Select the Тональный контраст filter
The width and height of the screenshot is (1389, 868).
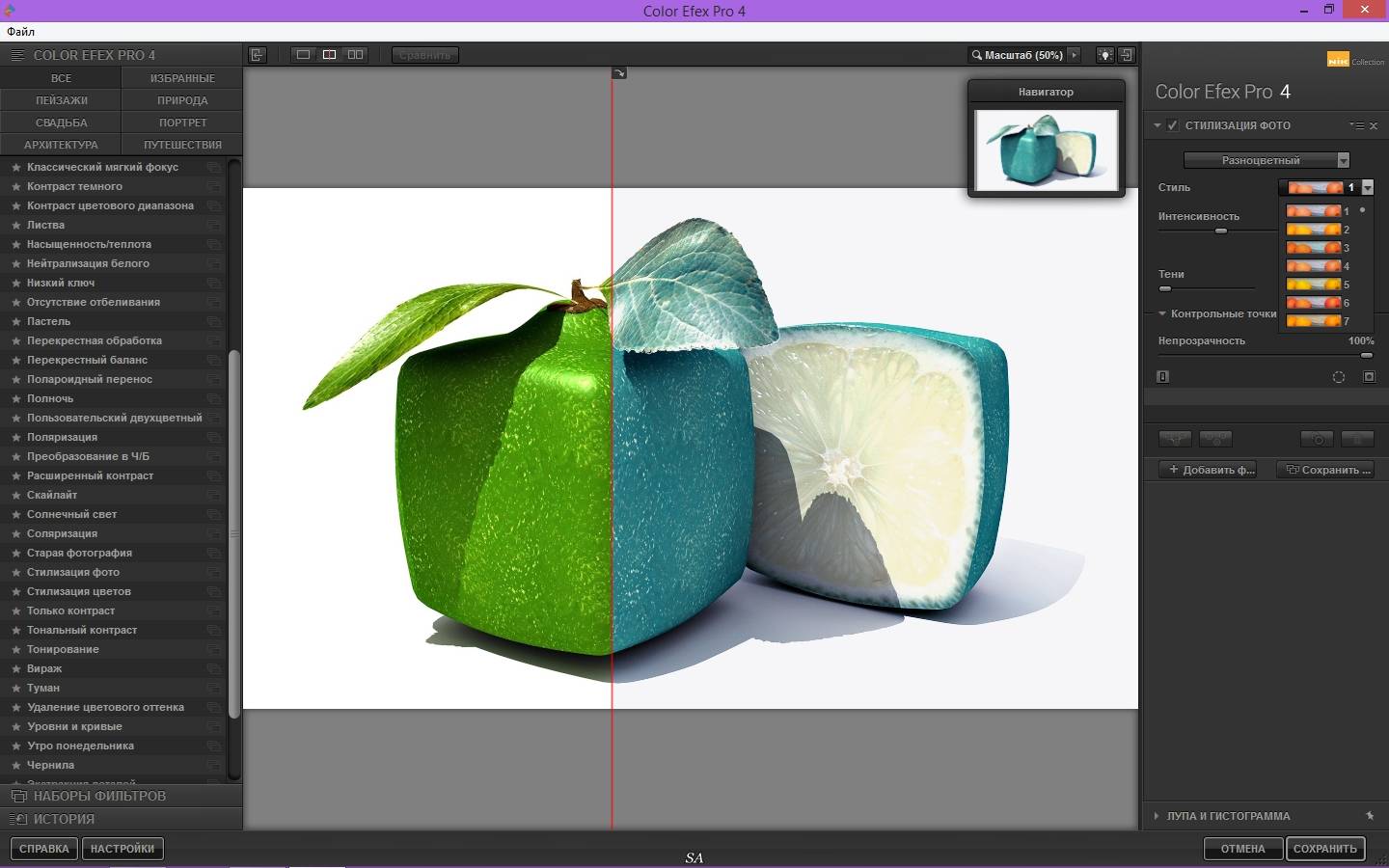tap(82, 630)
